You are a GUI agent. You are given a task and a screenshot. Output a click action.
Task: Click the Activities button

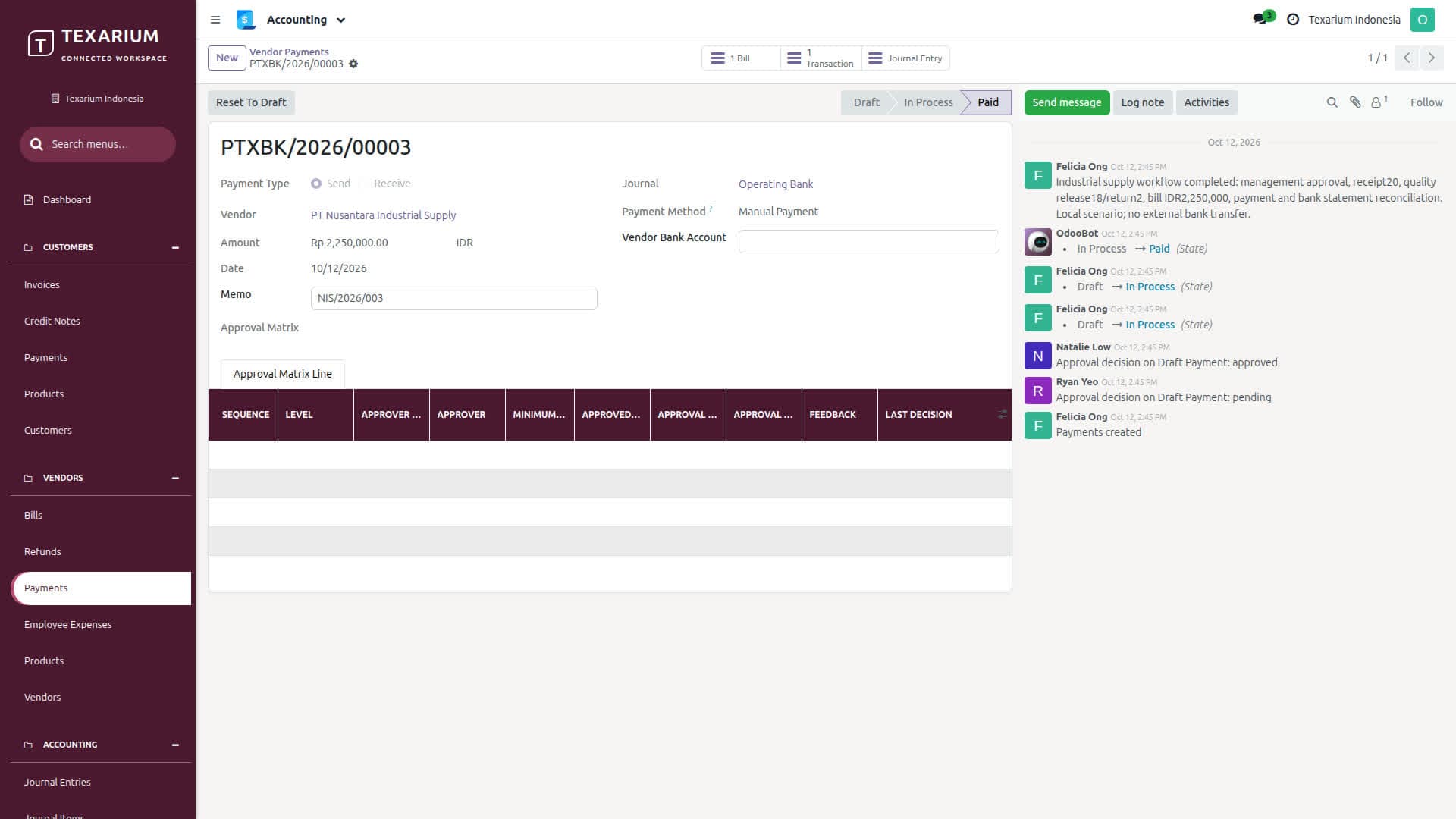point(1206,102)
